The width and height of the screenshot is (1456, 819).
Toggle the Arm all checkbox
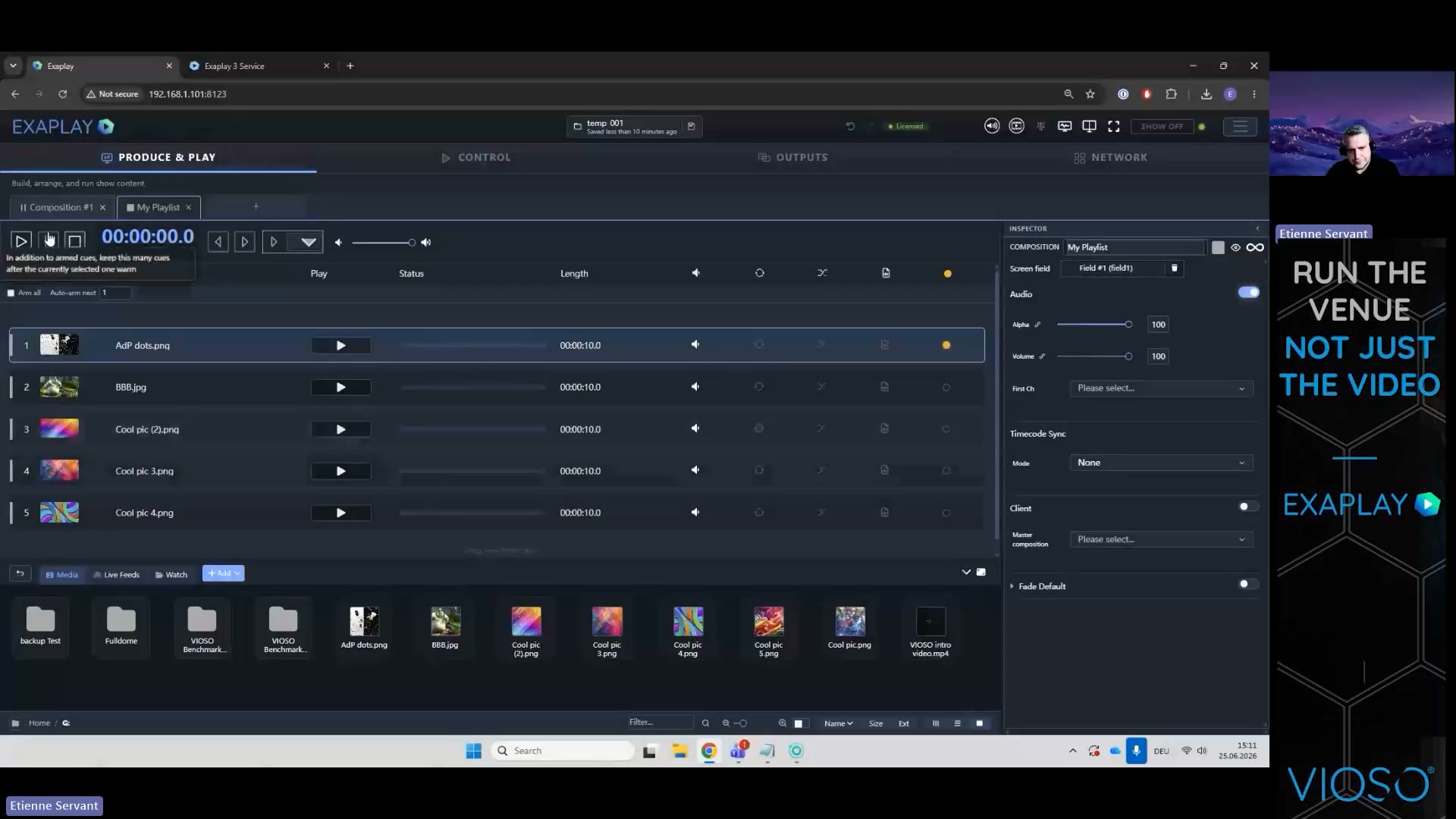click(11, 293)
